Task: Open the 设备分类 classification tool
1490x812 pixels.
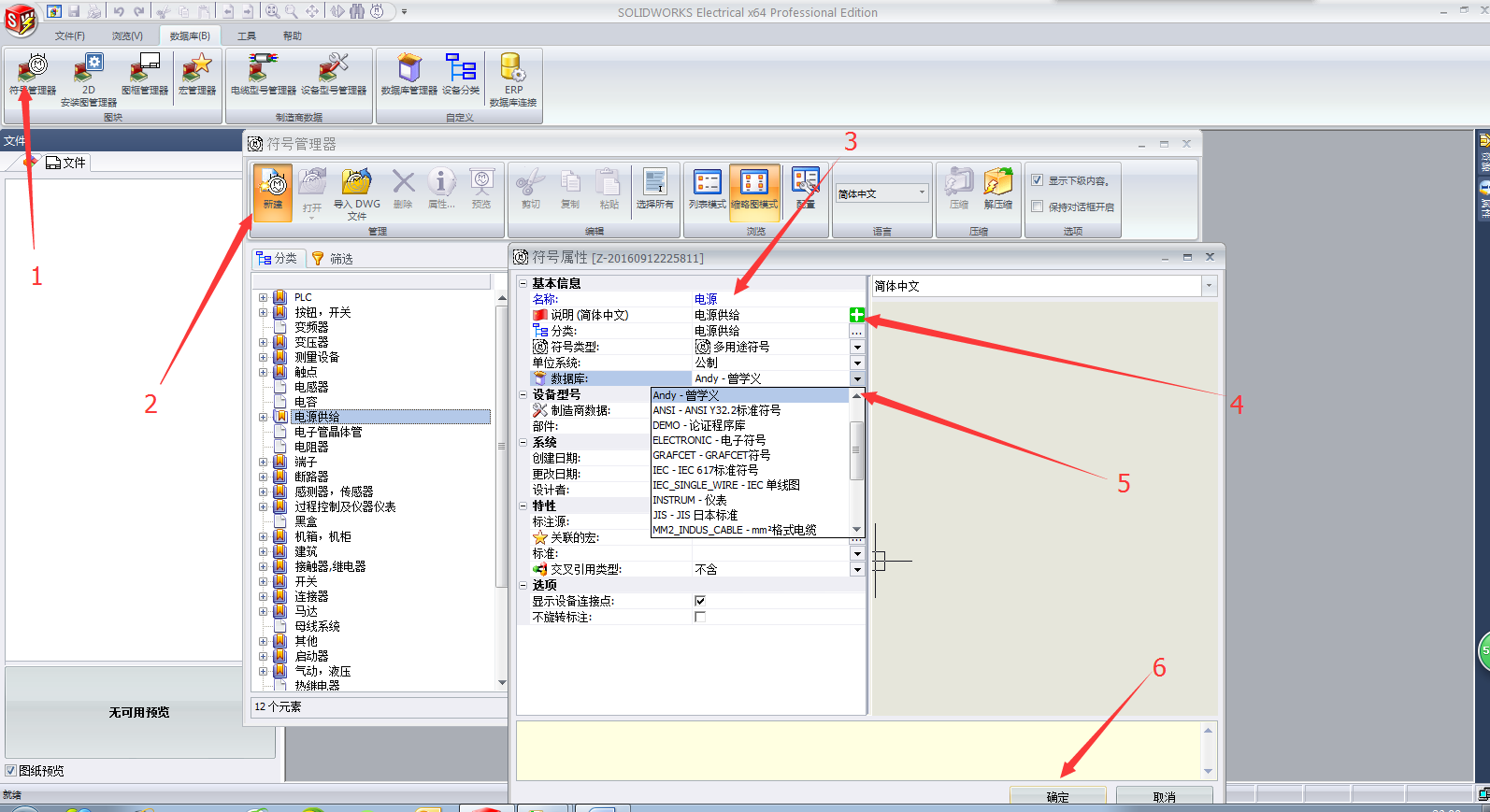Action: pyautogui.click(x=461, y=75)
